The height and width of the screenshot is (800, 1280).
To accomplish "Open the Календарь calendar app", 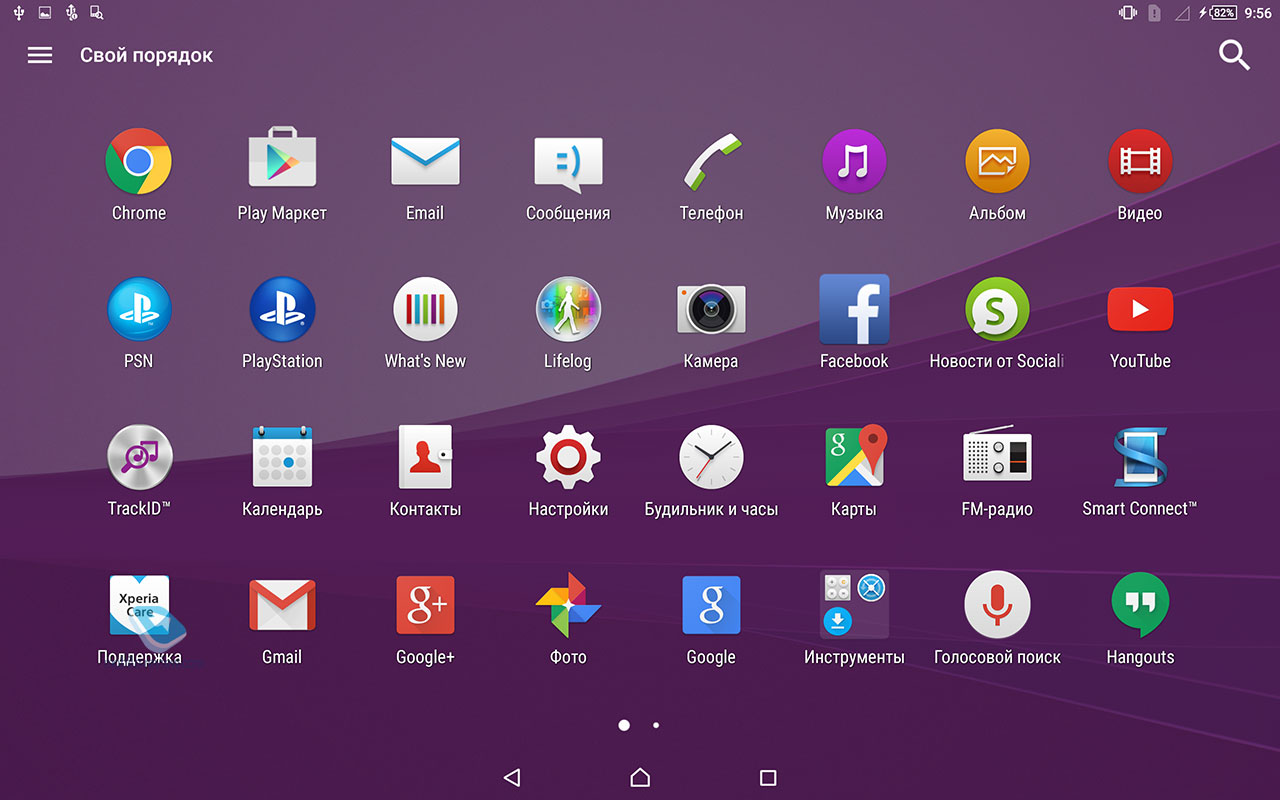I will click(x=282, y=457).
